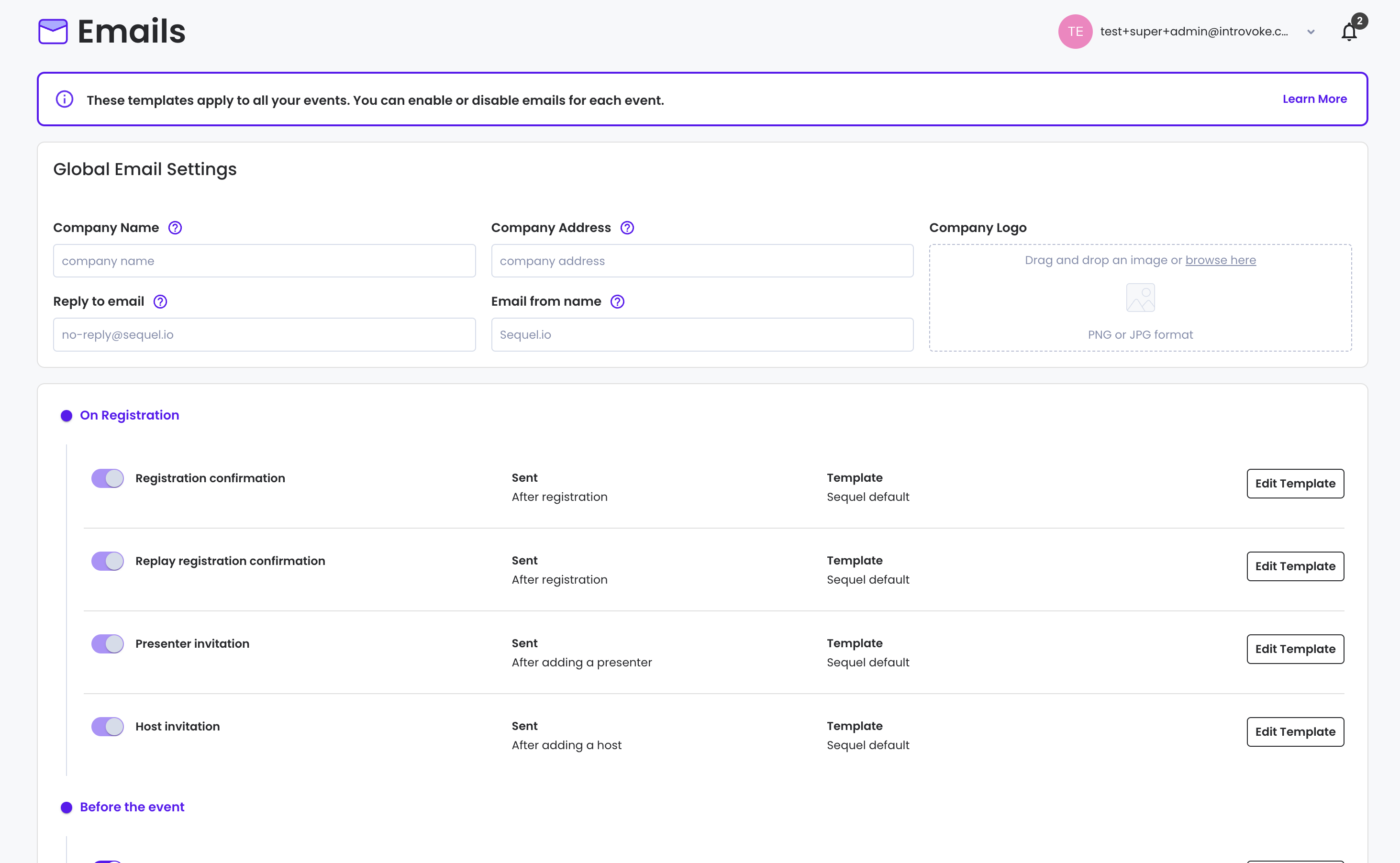Click the Registration confirmation label

tap(210, 478)
